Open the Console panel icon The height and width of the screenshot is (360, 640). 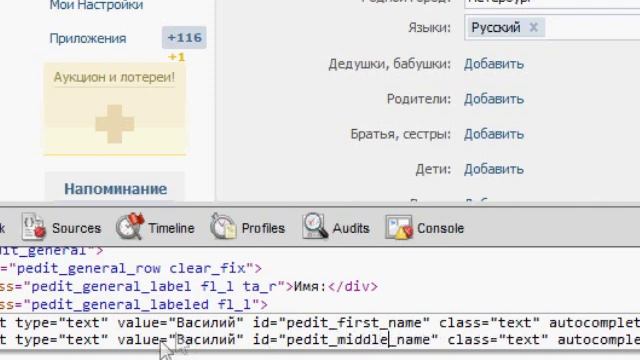point(398,227)
